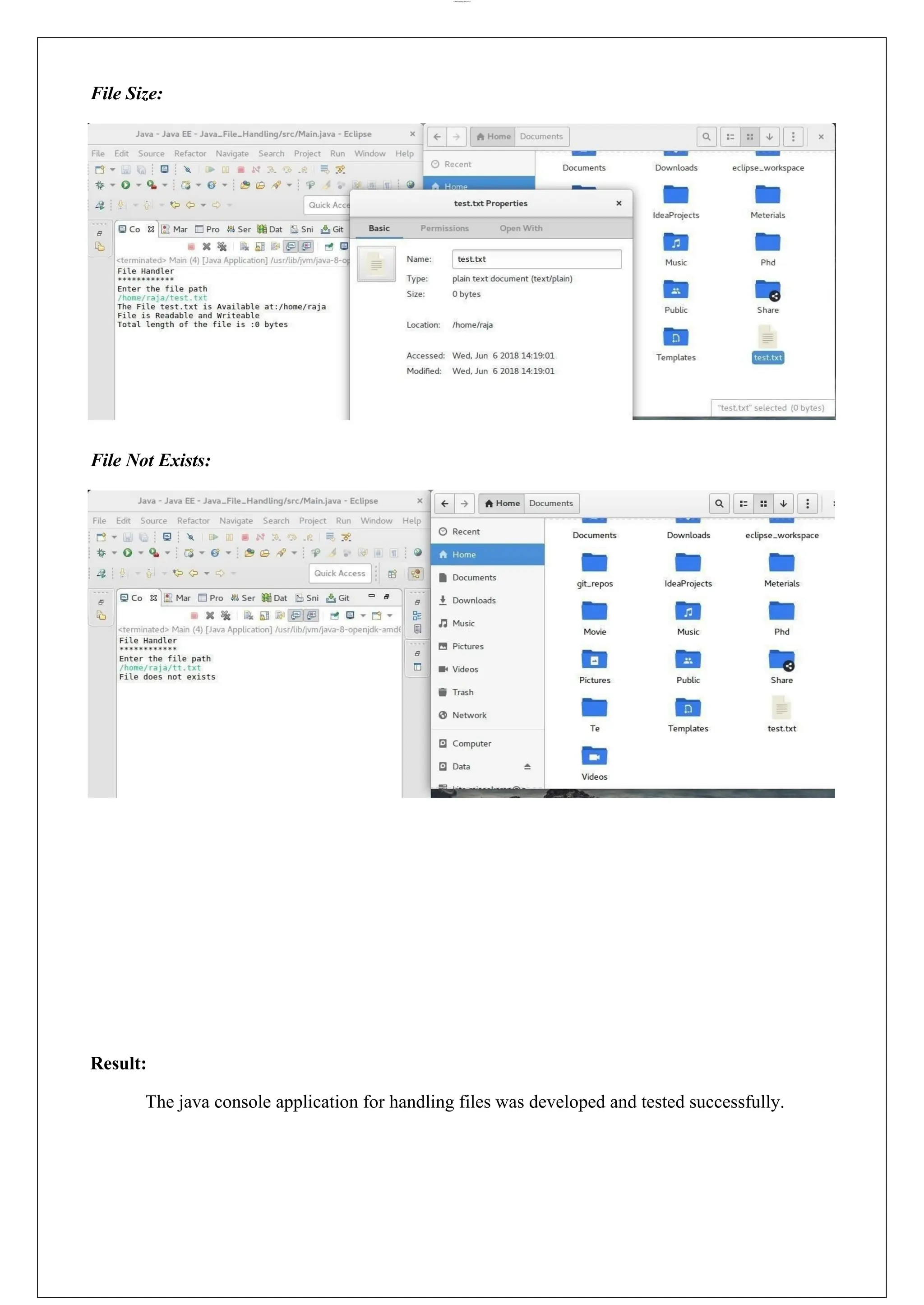The height and width of the screenshot is (1305, 924).
Task: Expand Display Selected Console dropdown in File Not Exists
Action: click(x=363, y=615)
